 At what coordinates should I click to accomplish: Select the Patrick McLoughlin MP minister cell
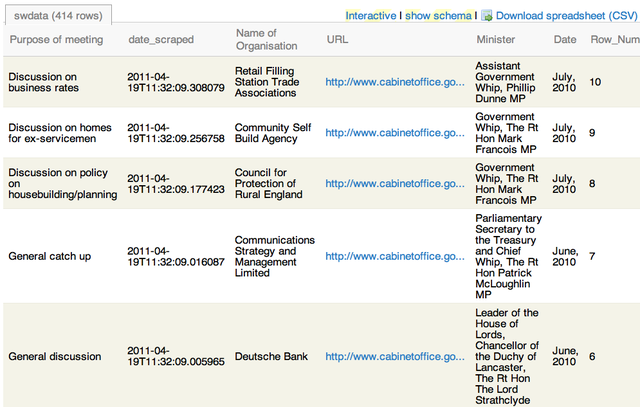pos(509,256)
